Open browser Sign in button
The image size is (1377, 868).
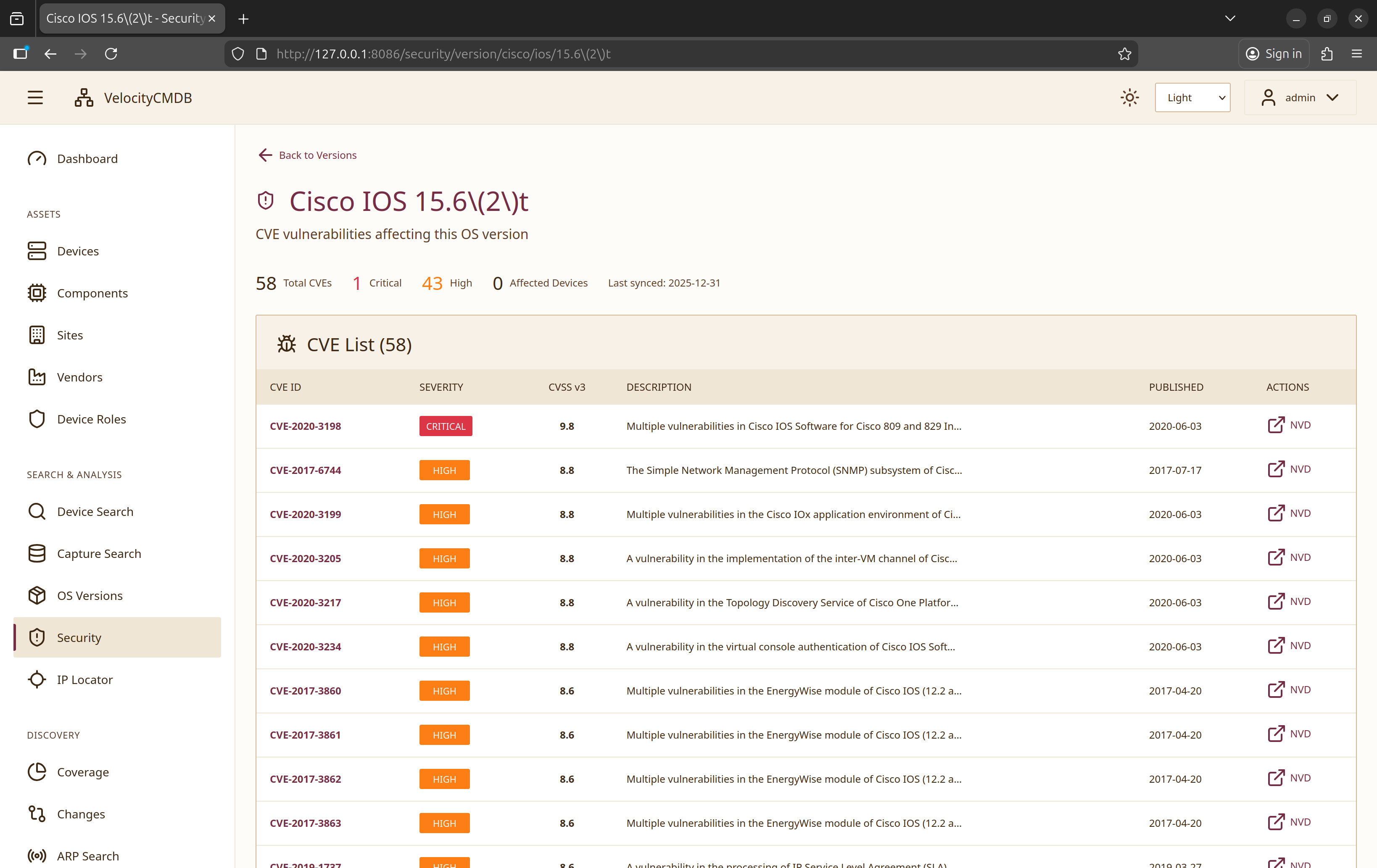(x=1274, y=54)
